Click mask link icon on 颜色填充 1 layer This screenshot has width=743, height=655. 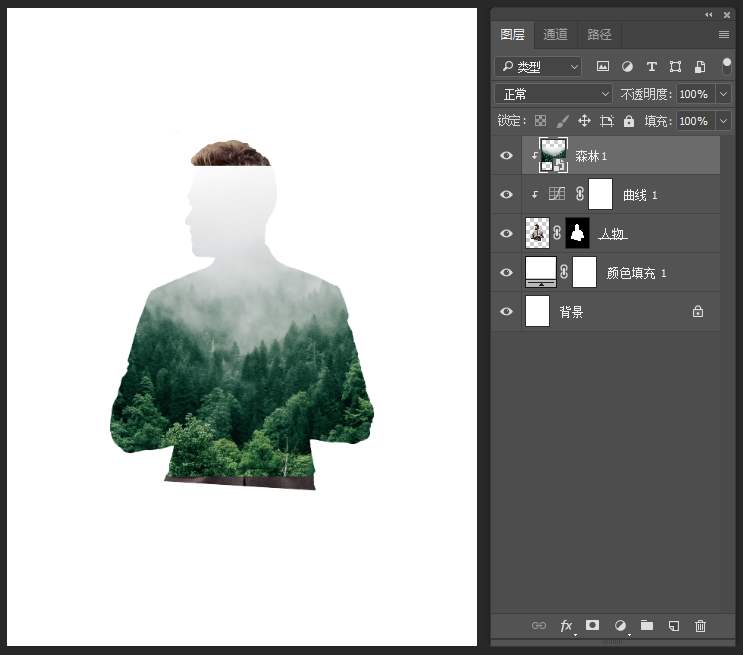[564, 272]
